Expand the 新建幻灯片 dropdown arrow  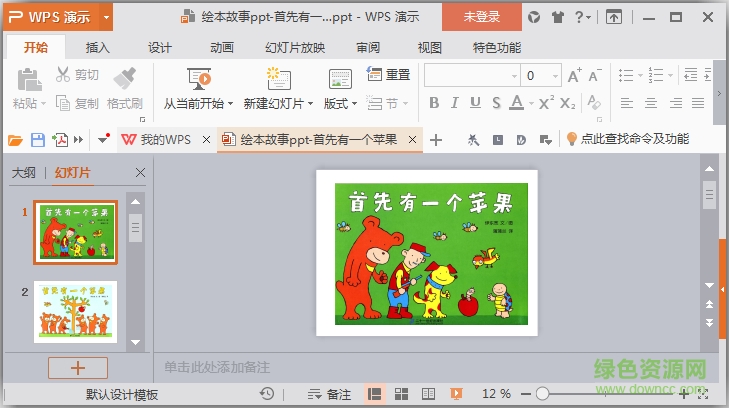[x=310, y=104]
